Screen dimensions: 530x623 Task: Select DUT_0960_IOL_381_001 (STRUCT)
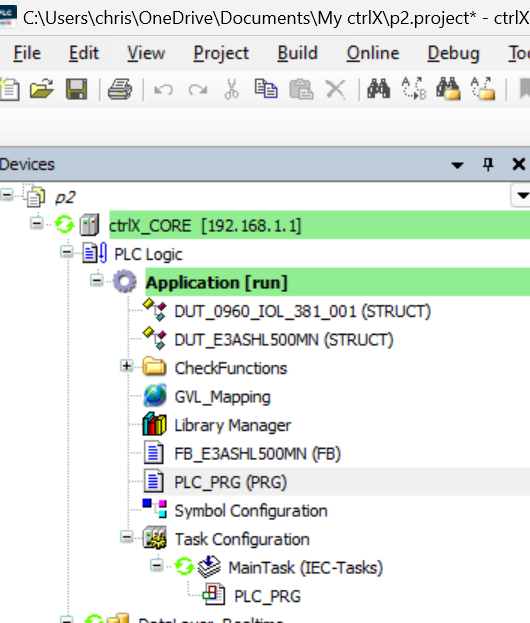302,312
